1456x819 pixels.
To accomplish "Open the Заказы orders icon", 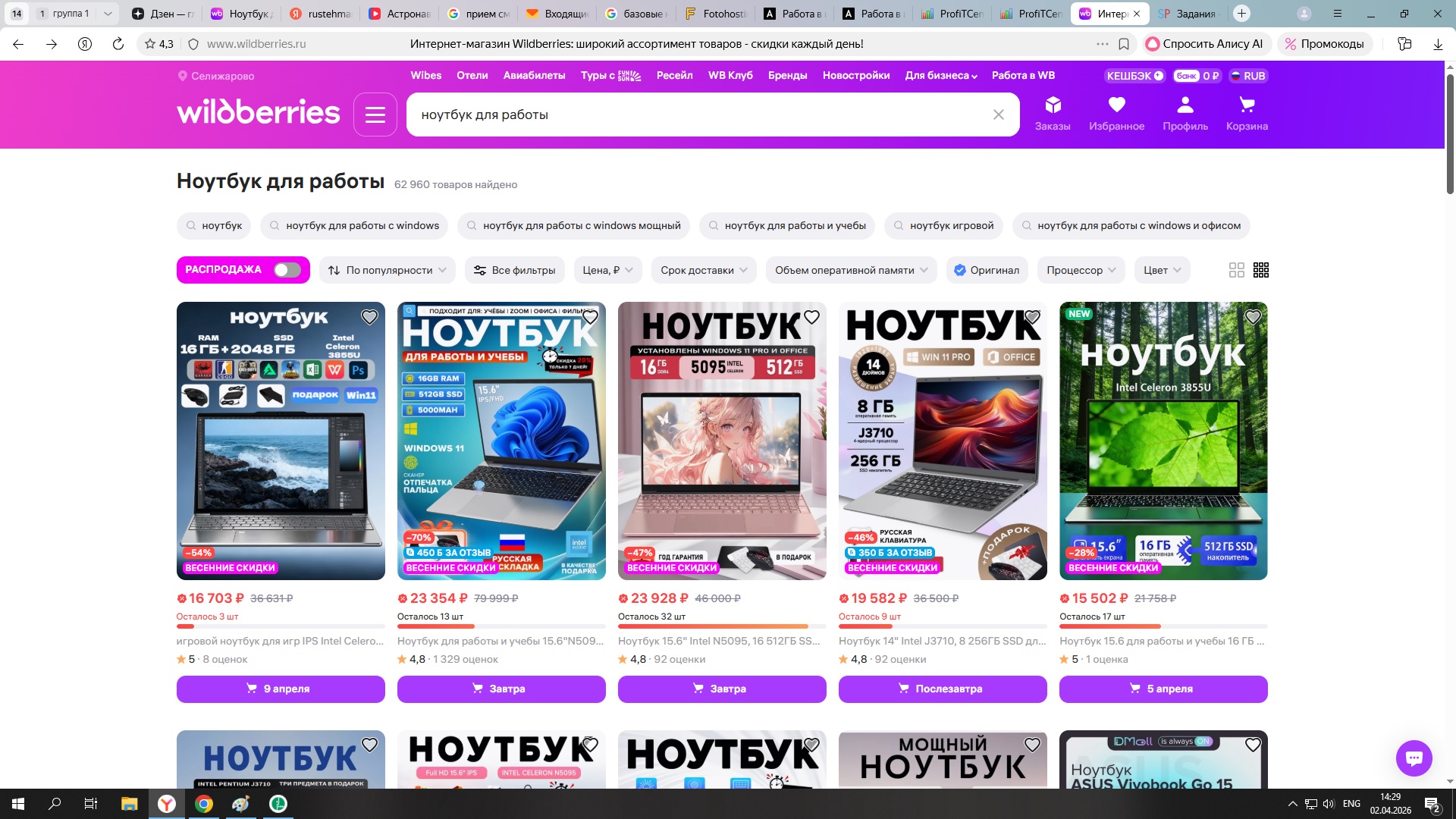I will 1053,113.
